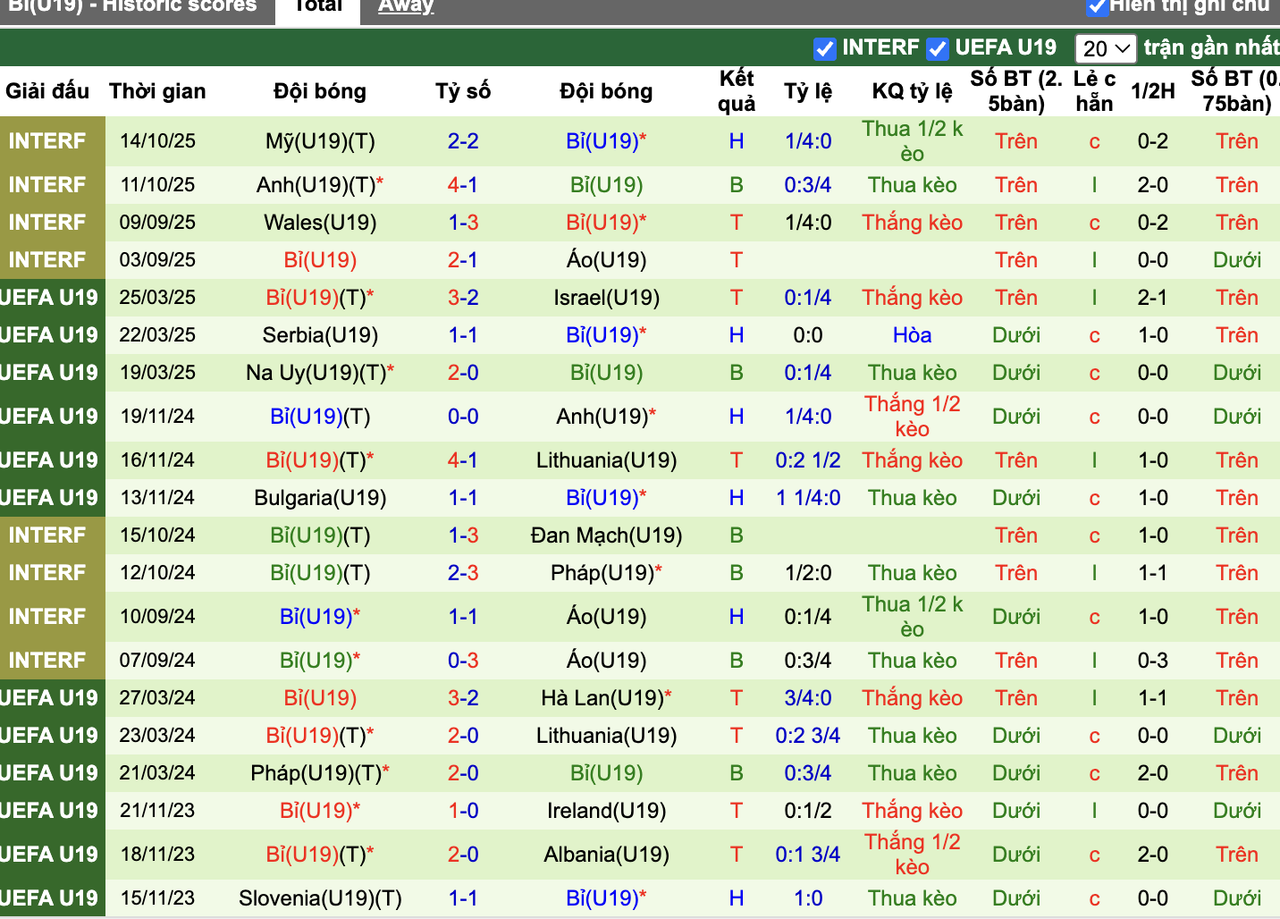The image size is (1280, 919).
Task: Click the Na Uy(U19)(T) team
Action: pos(320,372)
